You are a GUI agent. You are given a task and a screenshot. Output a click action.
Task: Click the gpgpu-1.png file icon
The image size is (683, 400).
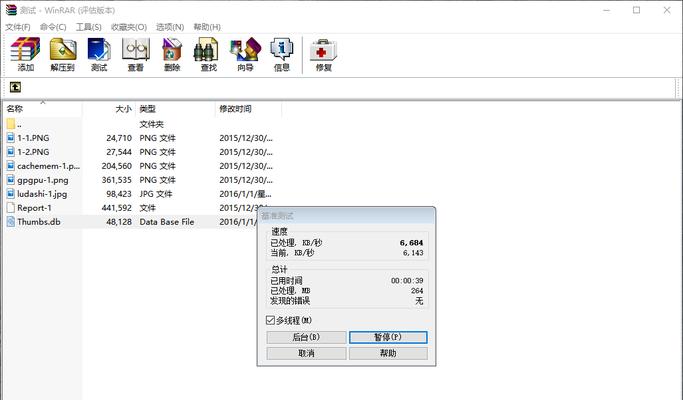[x=11, y=180]
